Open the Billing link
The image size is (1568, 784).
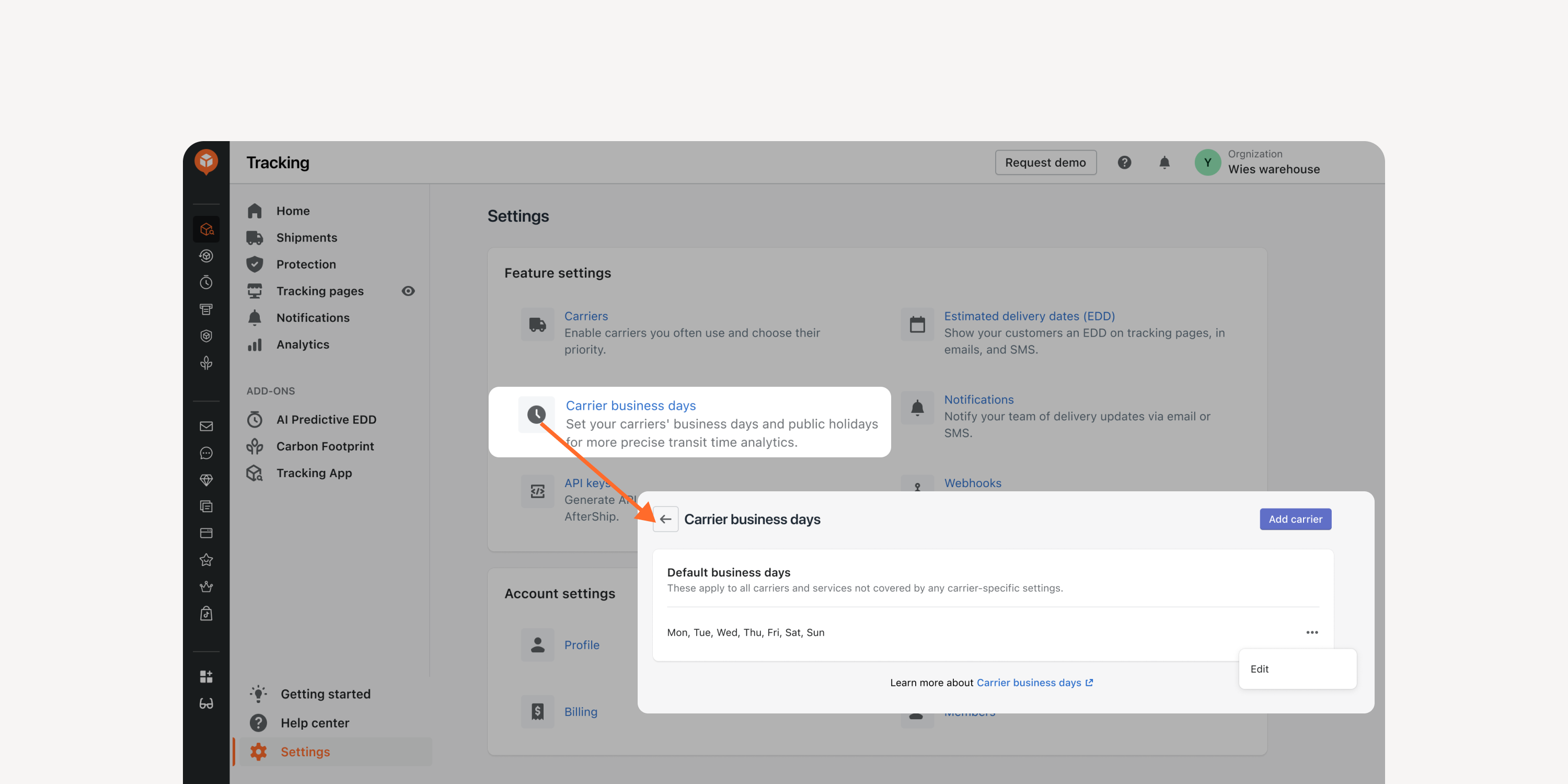[580, 711]
